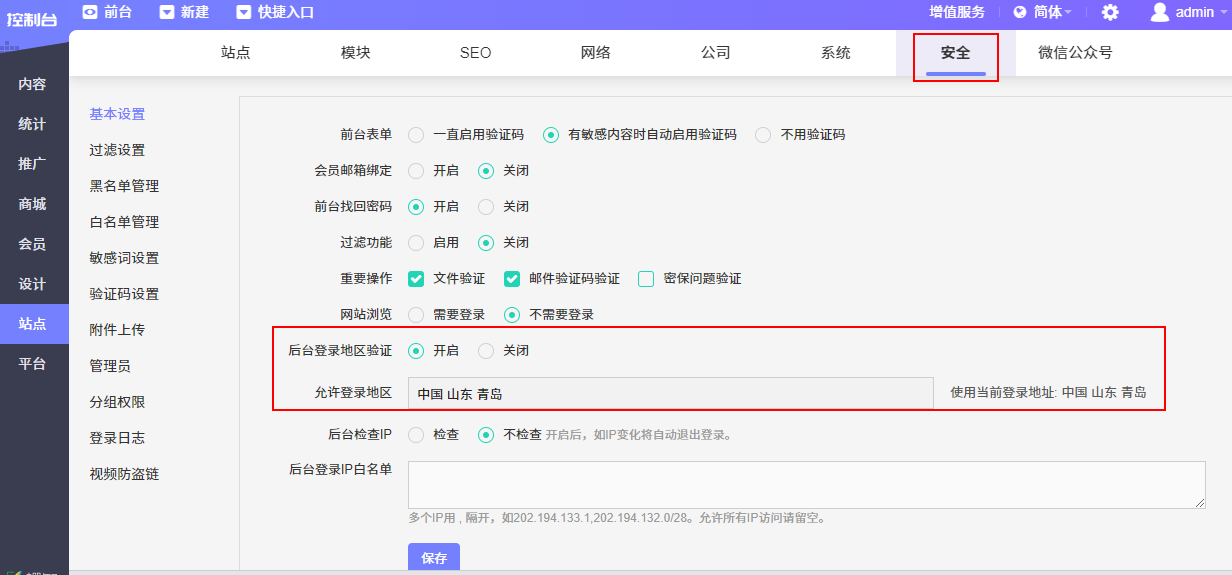
Task: Open the settings gear icon
Action: coord(1110,12)
